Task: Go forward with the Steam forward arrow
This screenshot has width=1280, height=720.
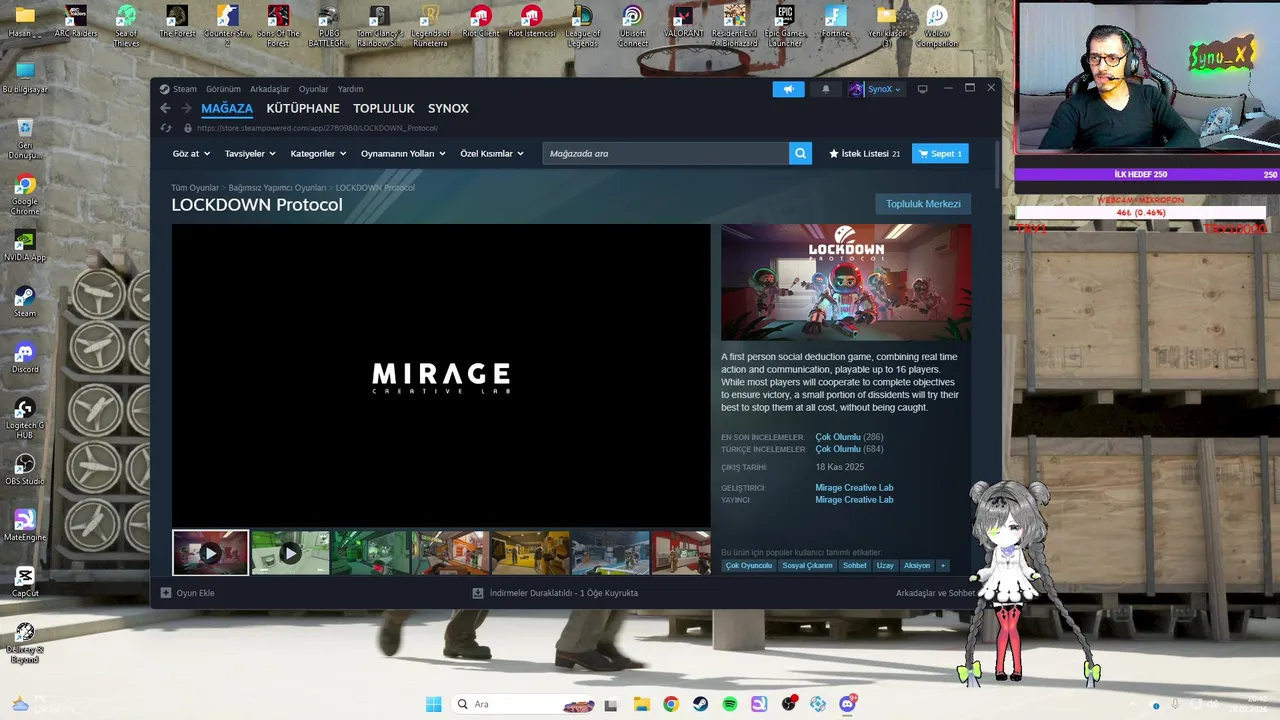Action: pos(187,108)
